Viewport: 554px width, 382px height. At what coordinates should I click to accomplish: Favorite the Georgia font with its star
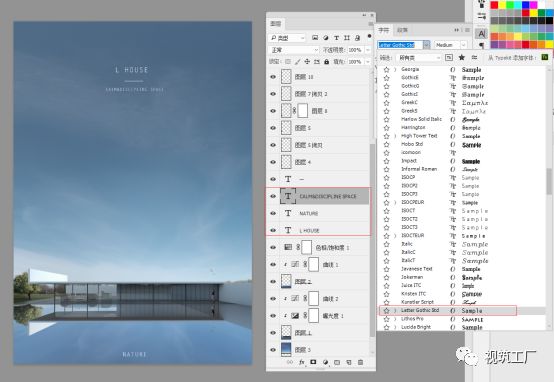387,69
